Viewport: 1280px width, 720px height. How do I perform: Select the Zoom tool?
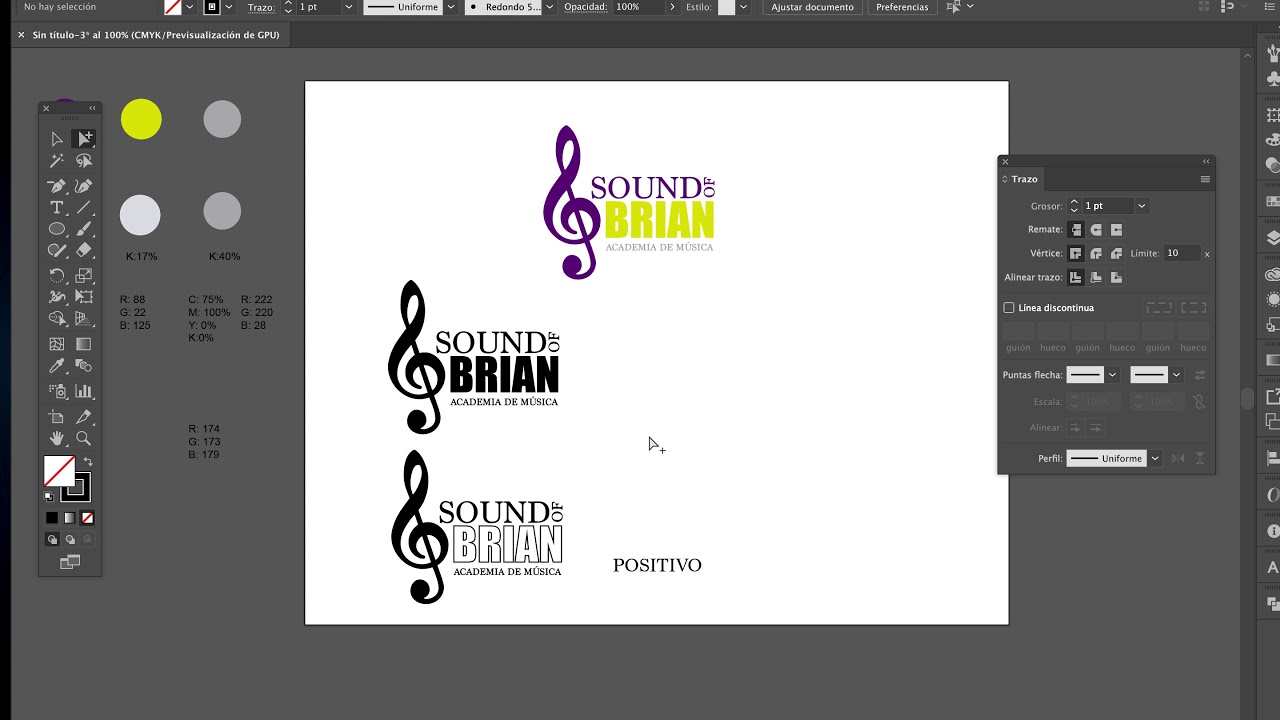(84, 439)
